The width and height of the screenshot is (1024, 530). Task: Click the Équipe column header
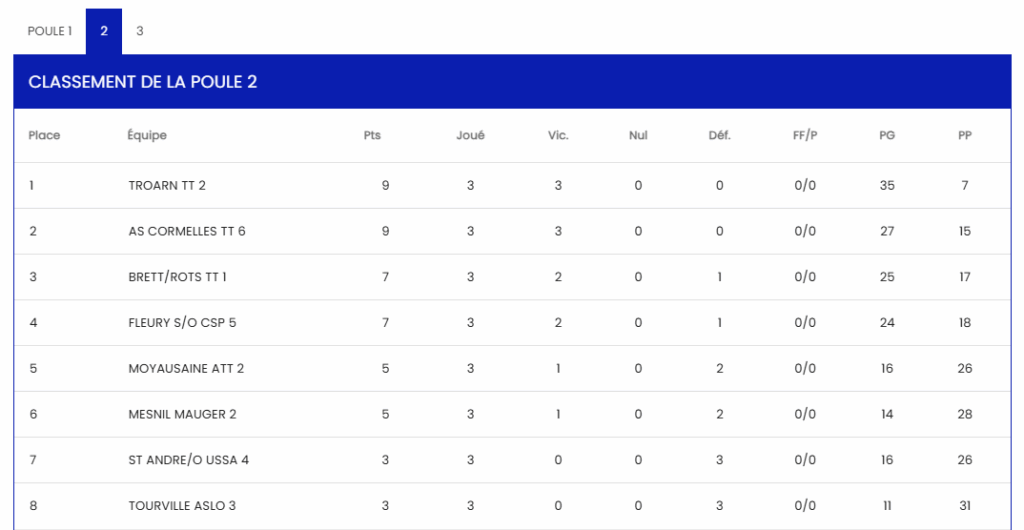pyautogui.click(x=147, y=136)
